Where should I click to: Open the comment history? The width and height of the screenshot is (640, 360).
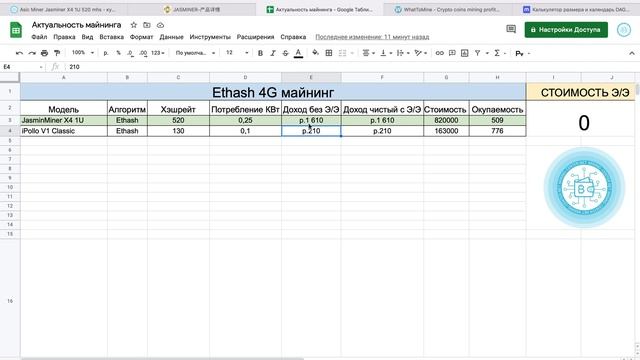(x=511, y=29)
